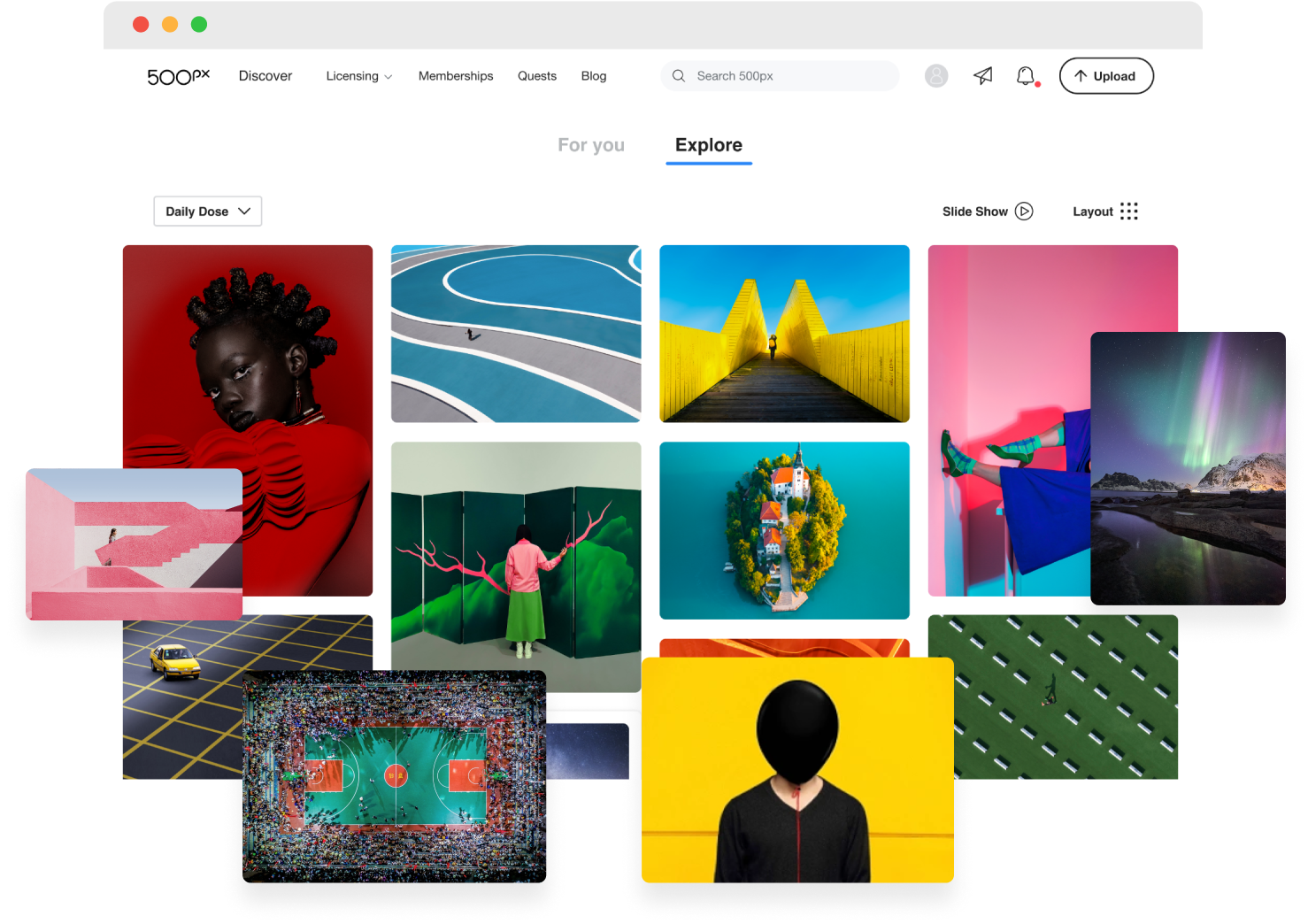The image size is (1308, 924).
Task: Switch to the For you tab
Action: point(591,144)
